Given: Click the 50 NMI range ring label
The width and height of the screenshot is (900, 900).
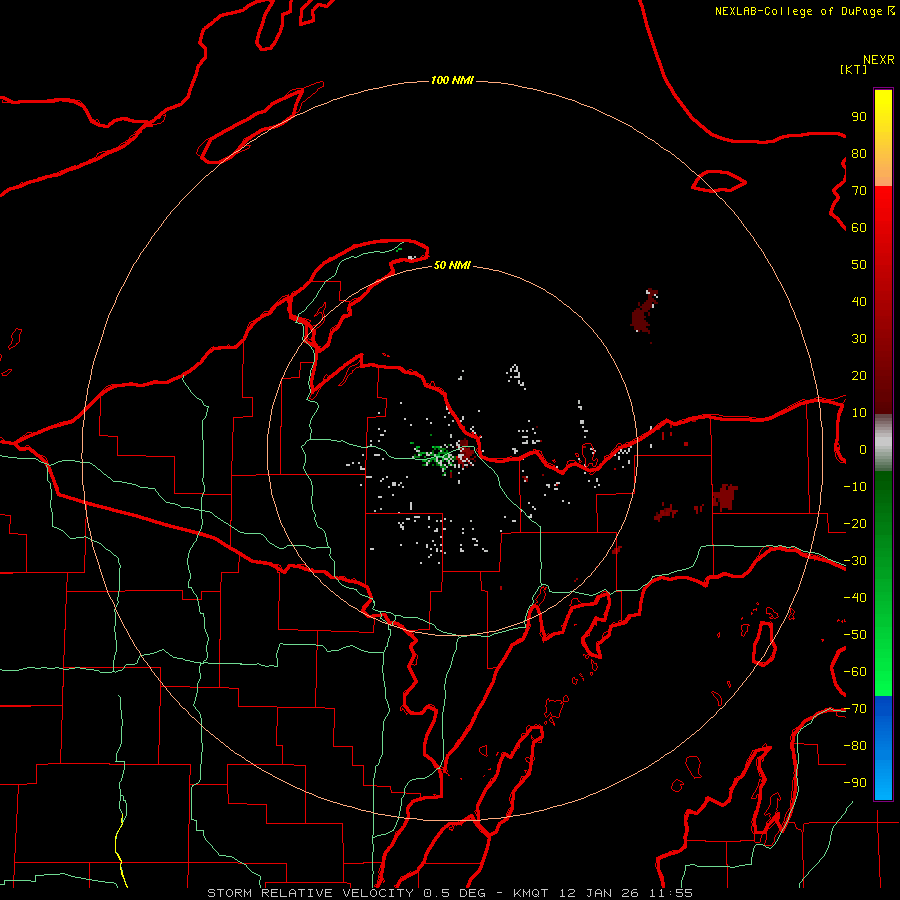Looking at the screenshot, I should [x=452, y=265].
